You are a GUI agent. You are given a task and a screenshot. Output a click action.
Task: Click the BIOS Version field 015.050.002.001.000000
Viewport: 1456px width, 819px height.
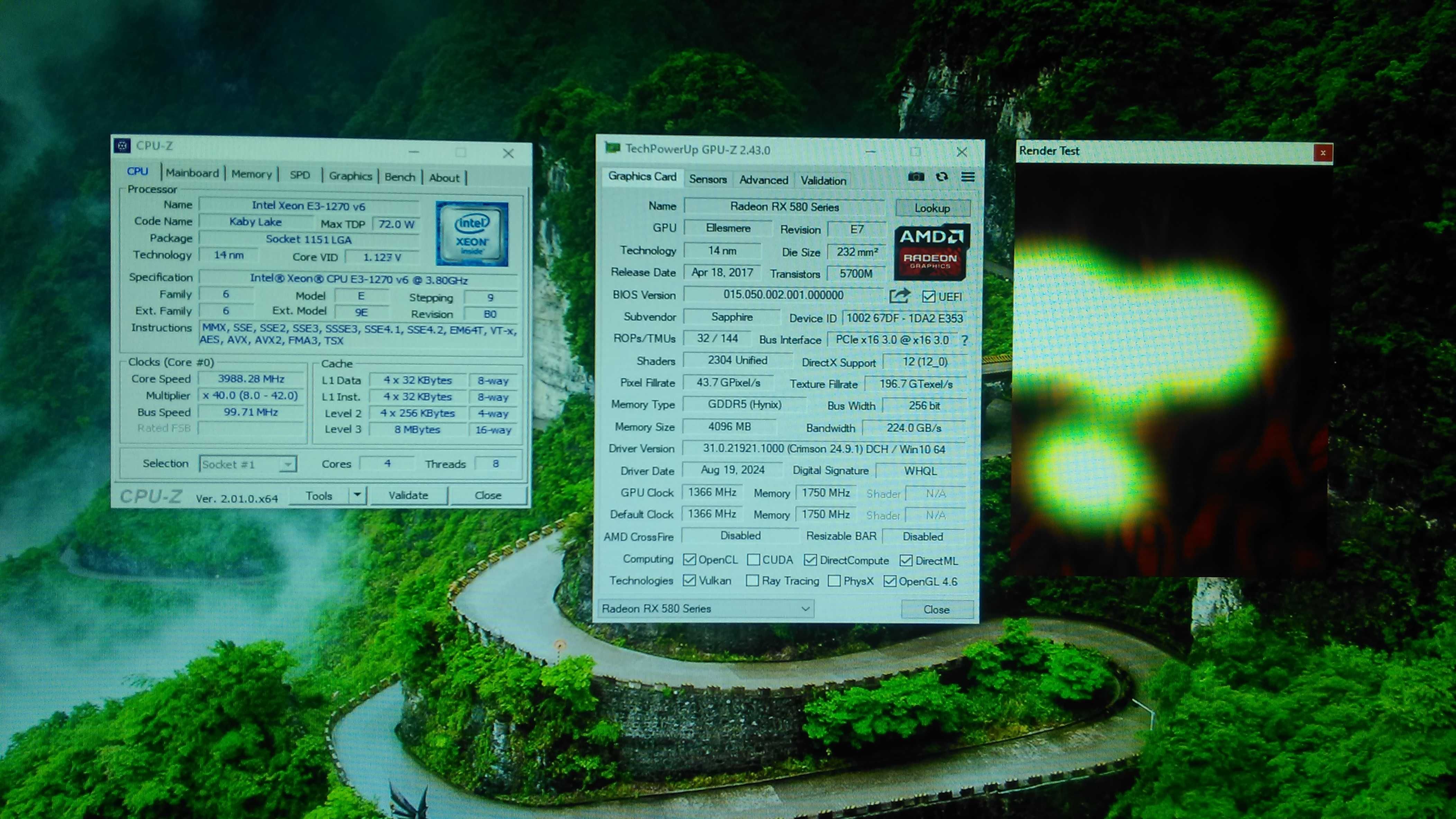tap(783, 295)
